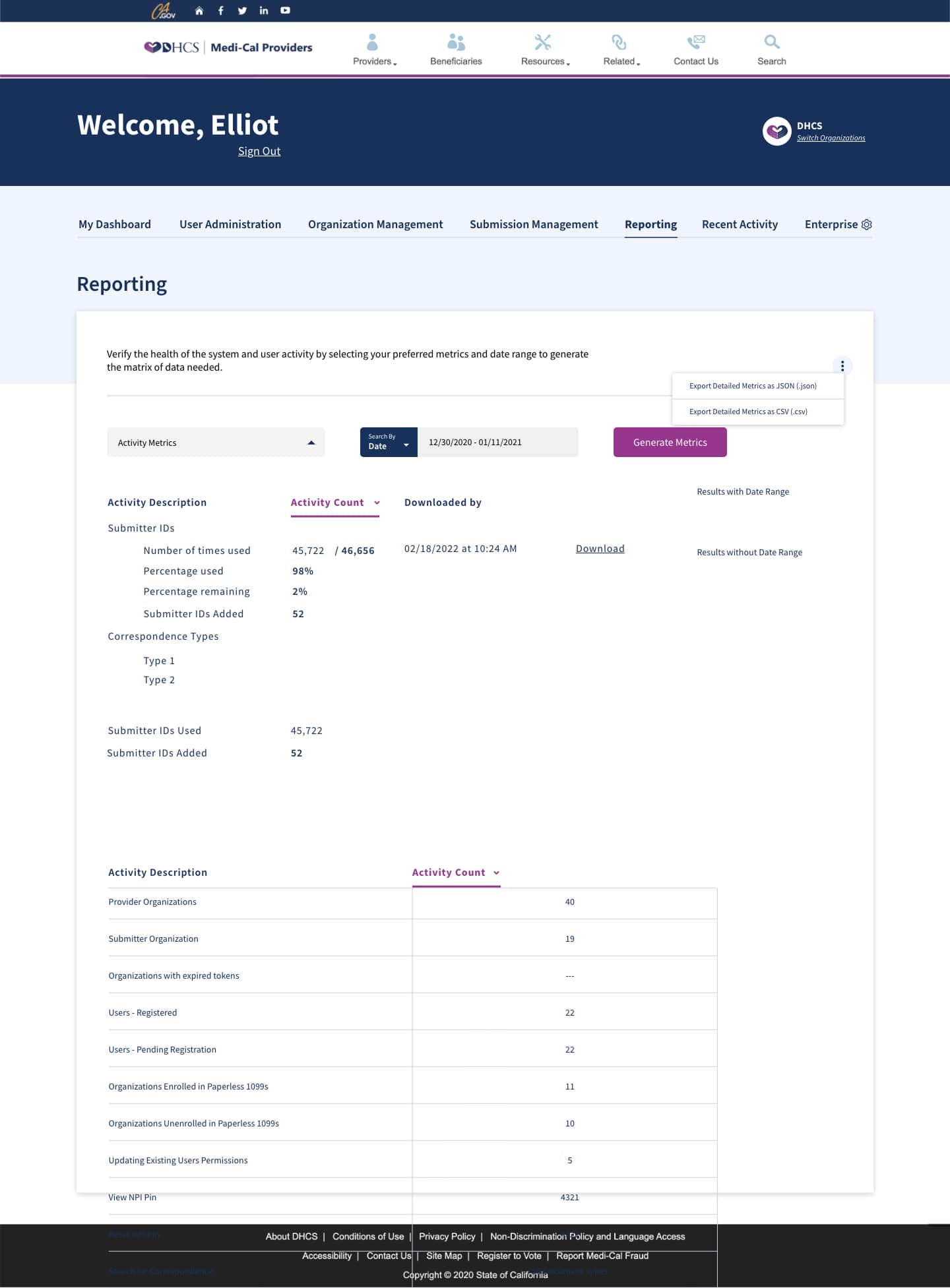
Task: Expand the Providers nav menu
Action: (x=375, y=61)
